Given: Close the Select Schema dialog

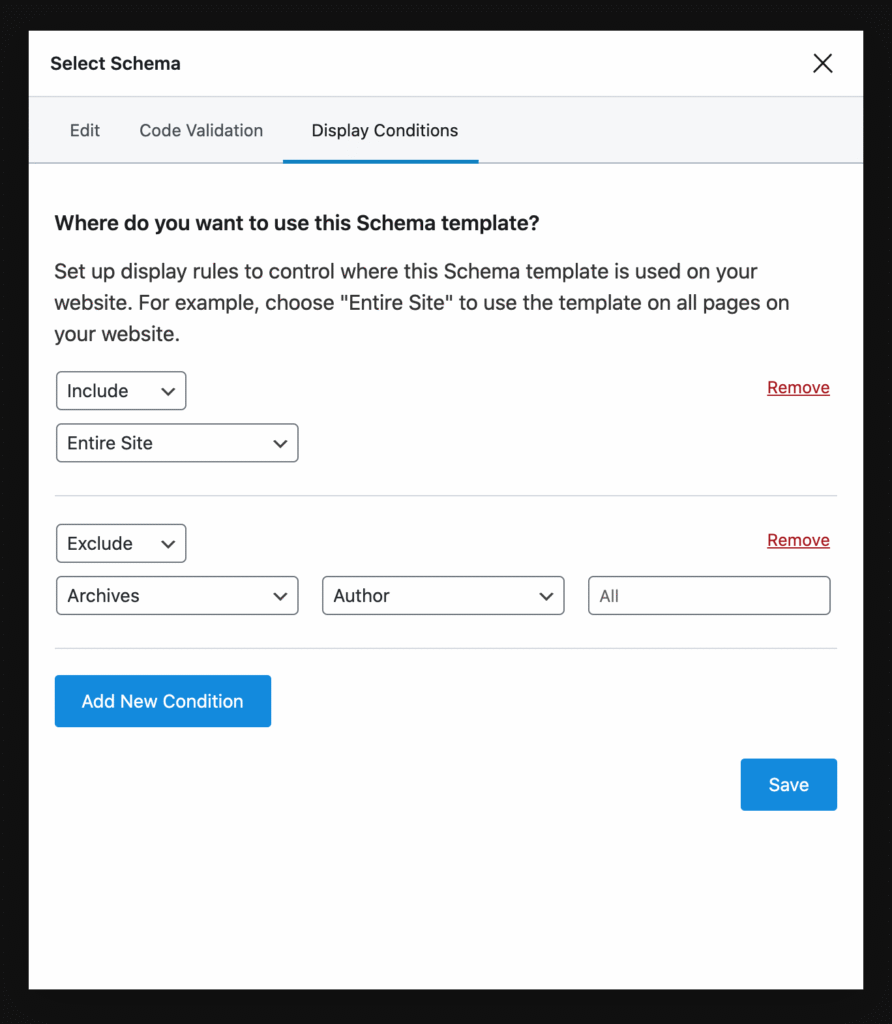Looking at the screenshot, I should [x=822, y=63].
